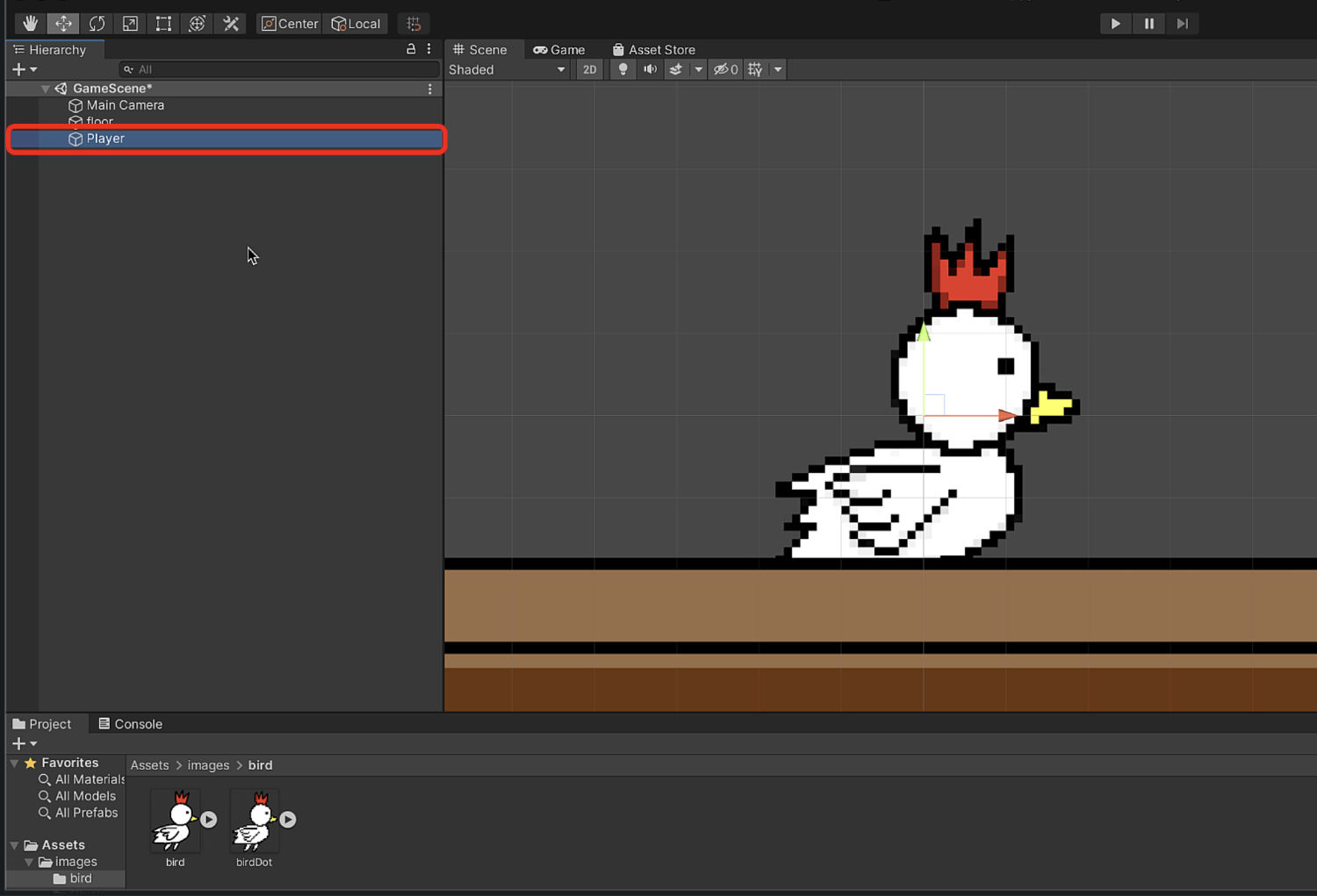Select Main Camera in the Hierarchy

(125, 105)
